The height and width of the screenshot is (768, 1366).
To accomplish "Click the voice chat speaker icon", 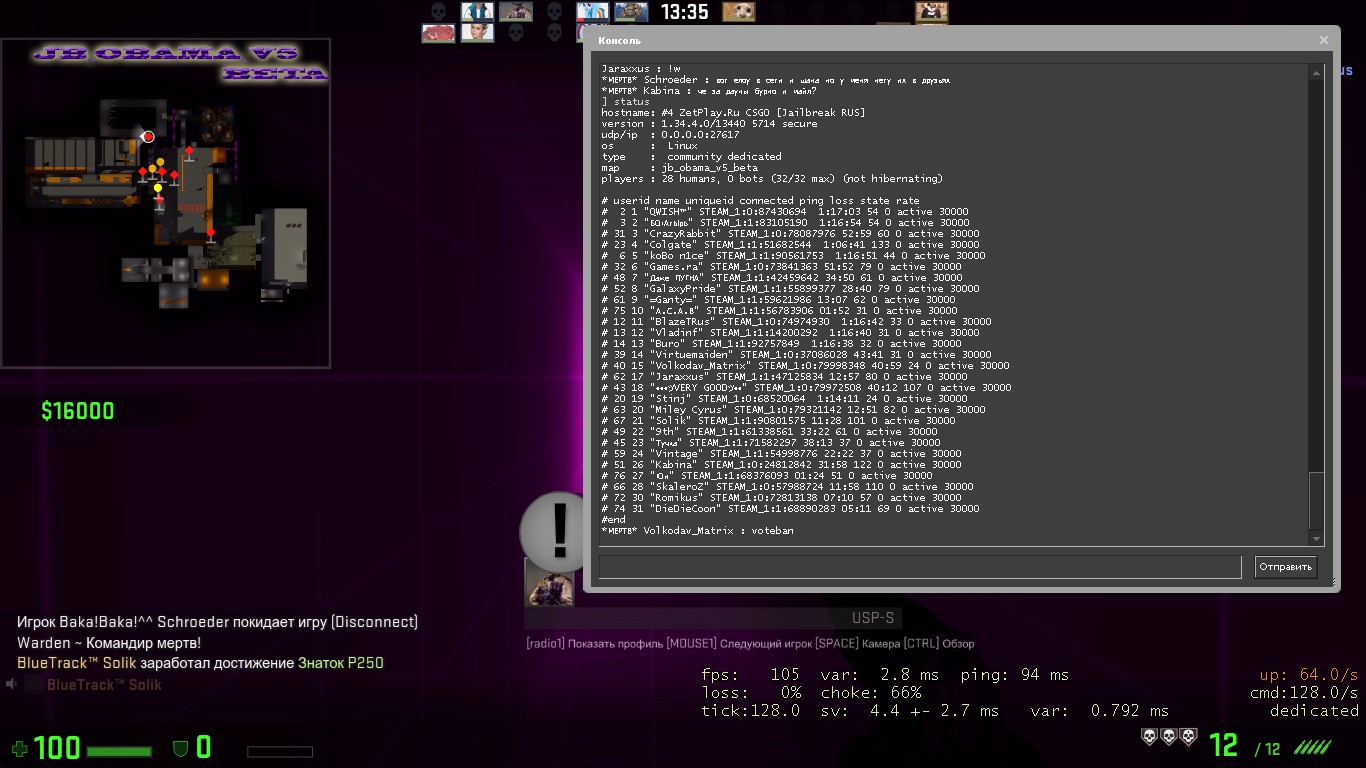I will coord(11,685).
